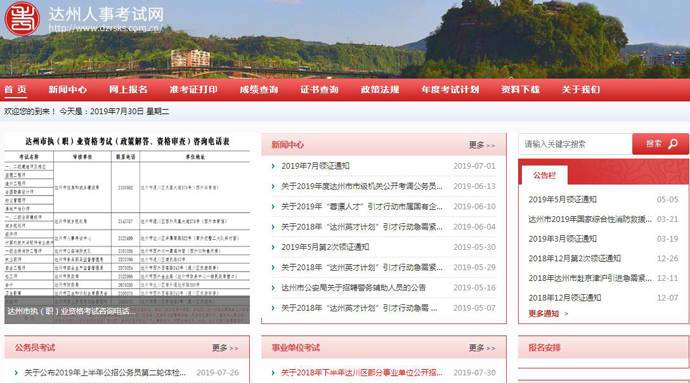This screenshot has height=383, width=690.
Task: Click the site title 达州人事考试网
Action: [x=106, y=14]
